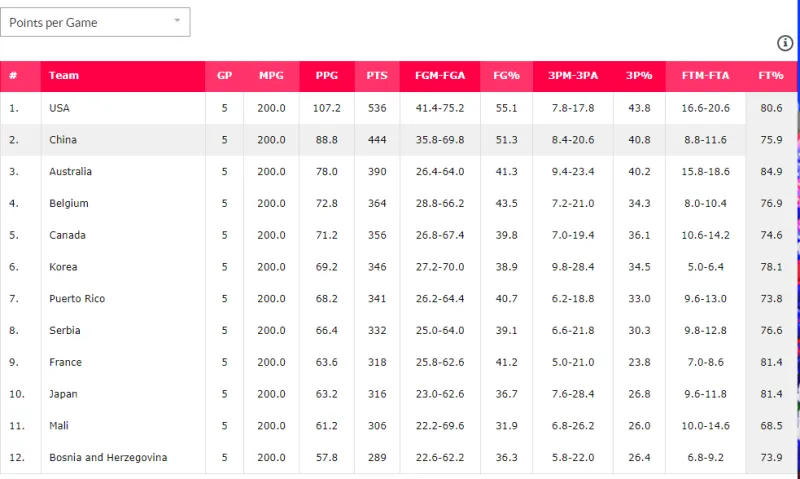Sort by the Team column header

pyautogui.click(x=64, y=76)
